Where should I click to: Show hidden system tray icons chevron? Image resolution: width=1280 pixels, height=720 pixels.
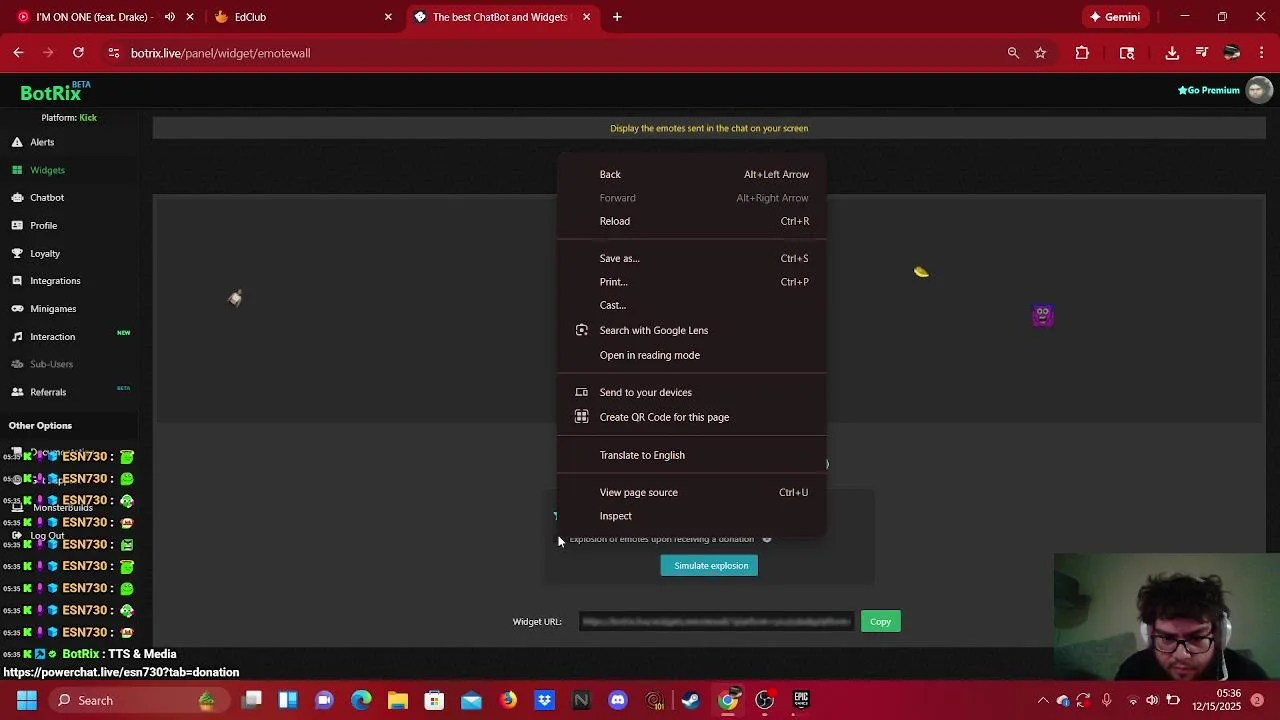tap(1043, 700)
